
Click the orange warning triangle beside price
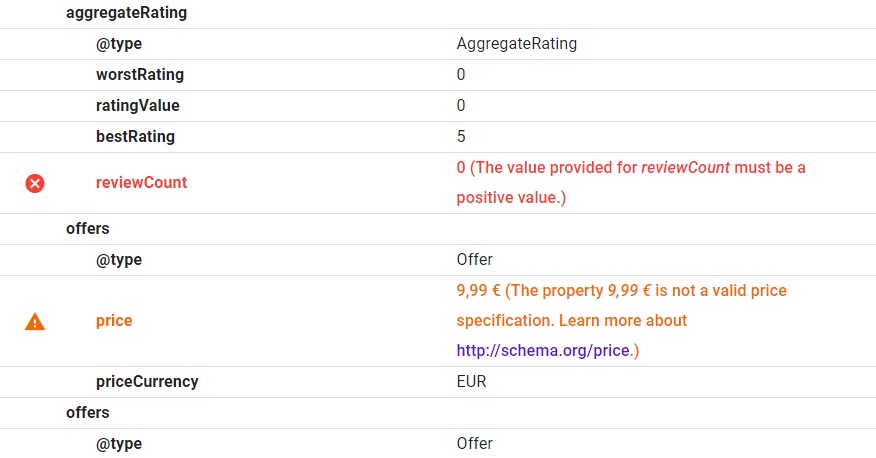(35, 321)
